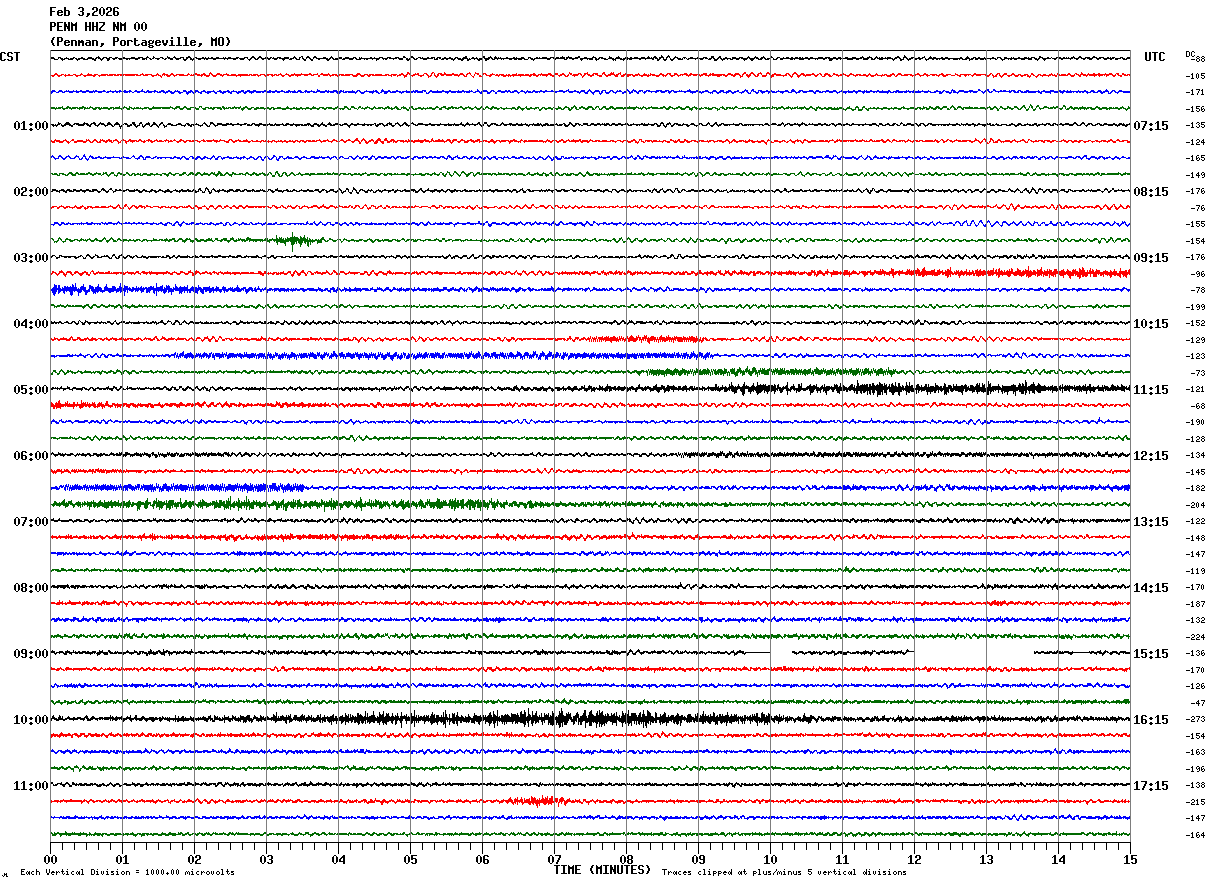Screen dimensions: 1210x886
Task: Click minute tick label 03 on time axis
Action: [266, 859]
